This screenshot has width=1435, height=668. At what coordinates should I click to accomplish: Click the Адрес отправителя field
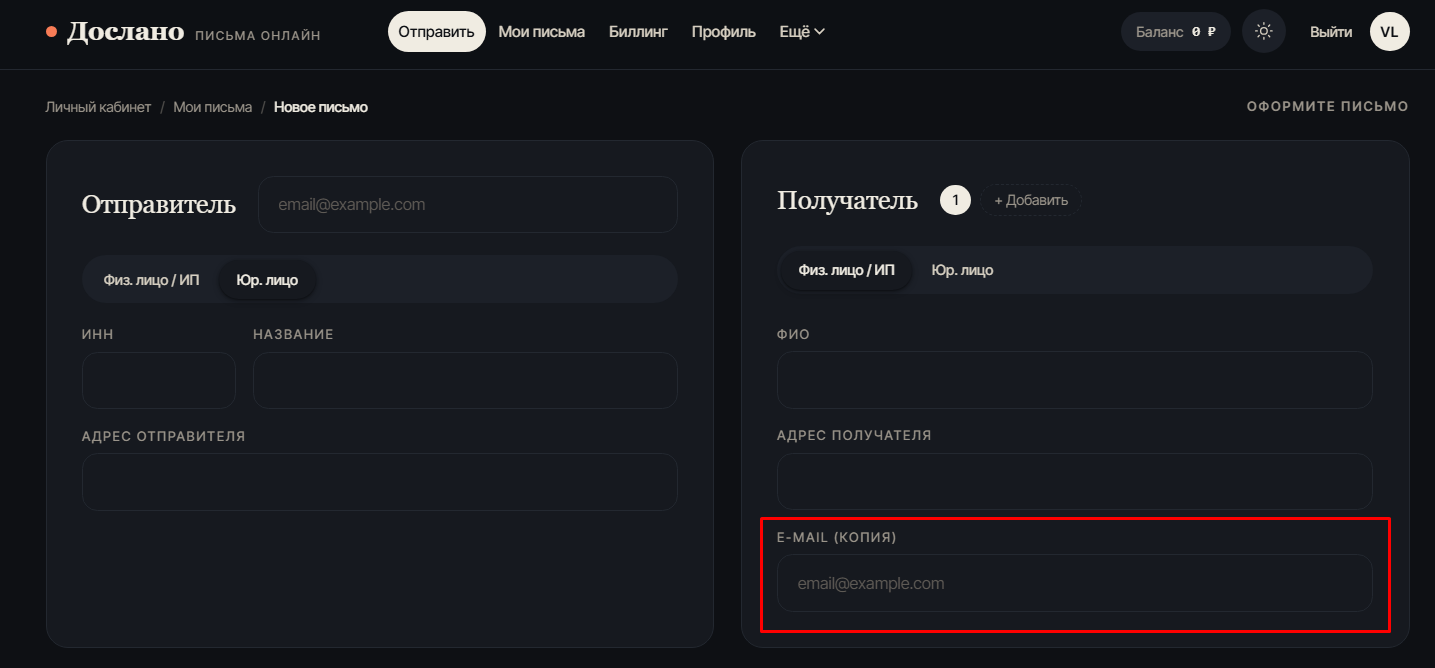379,482
